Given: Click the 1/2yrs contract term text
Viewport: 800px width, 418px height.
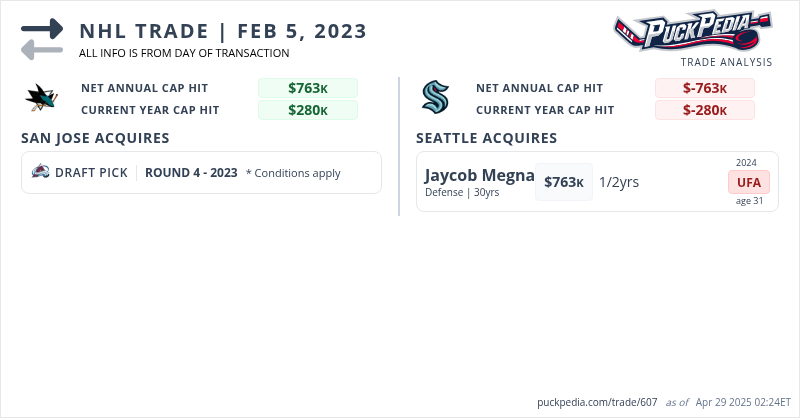Looking at the screenshot, I should (x=619, y=182).
